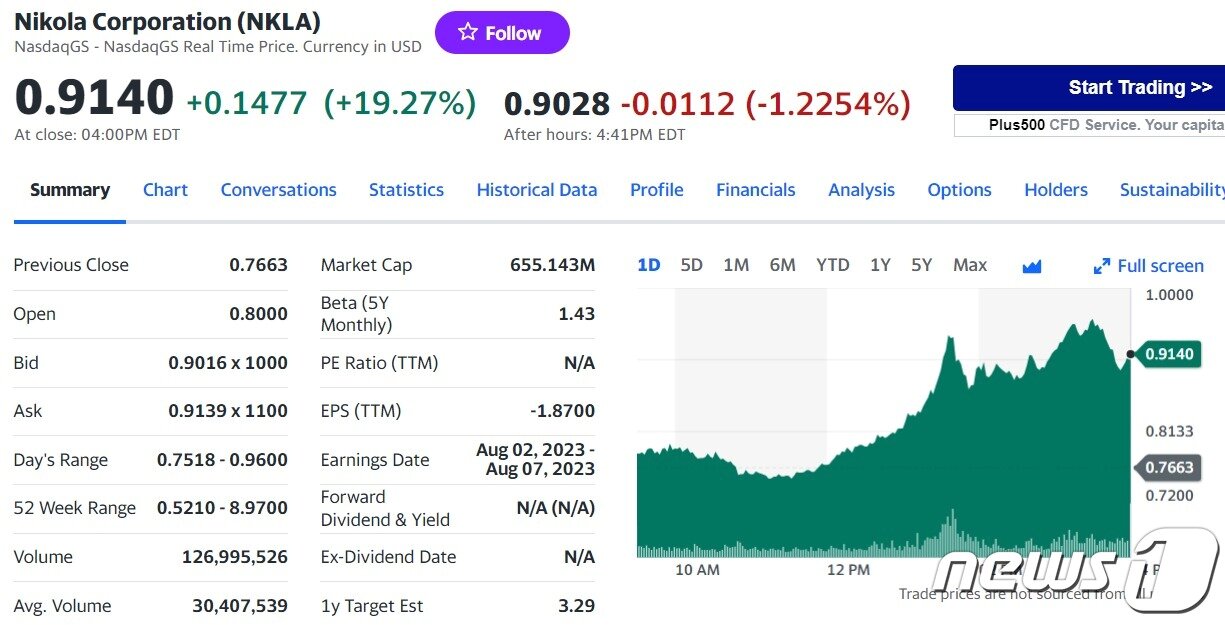
Task: Open the Options tab
Action: [x=959, y=190]
